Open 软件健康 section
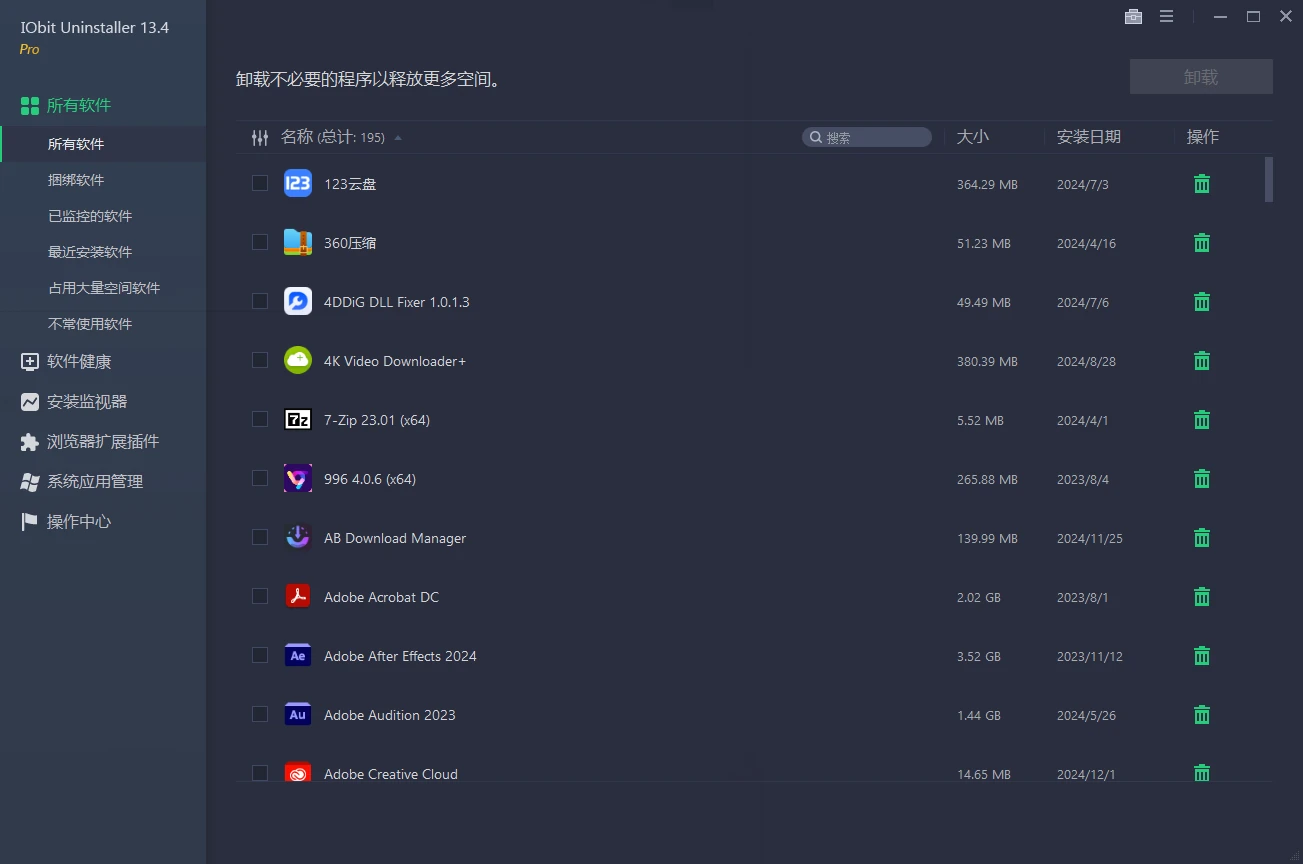Viewport: 1303px width, 864px height. [66, 362]
